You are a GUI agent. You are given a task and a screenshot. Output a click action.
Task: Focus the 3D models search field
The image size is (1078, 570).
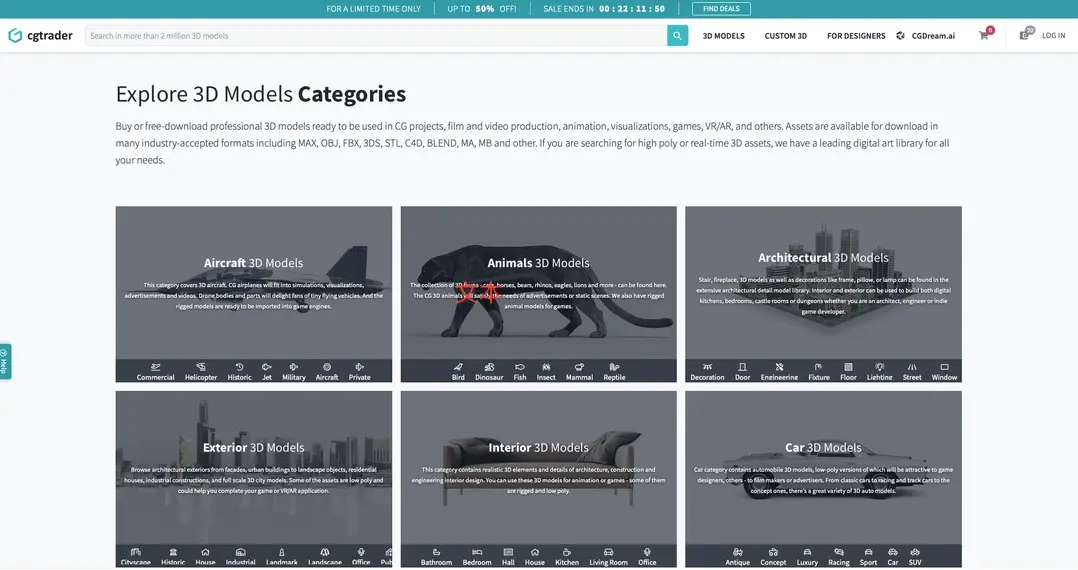pyautogui.click(x=375, y=36)
